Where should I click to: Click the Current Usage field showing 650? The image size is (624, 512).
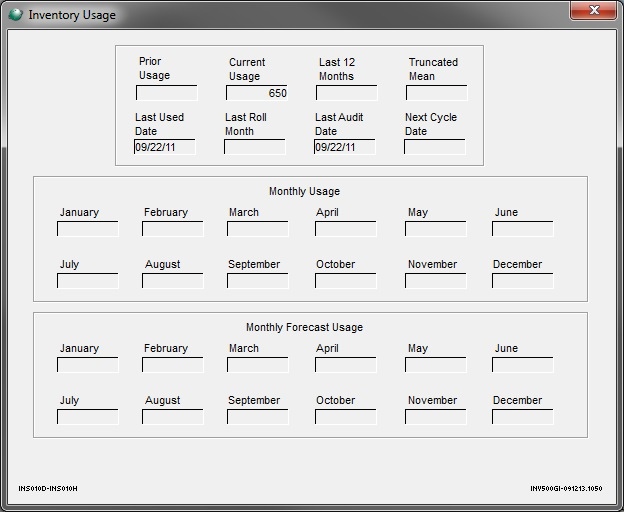click(x=257, y=93)
